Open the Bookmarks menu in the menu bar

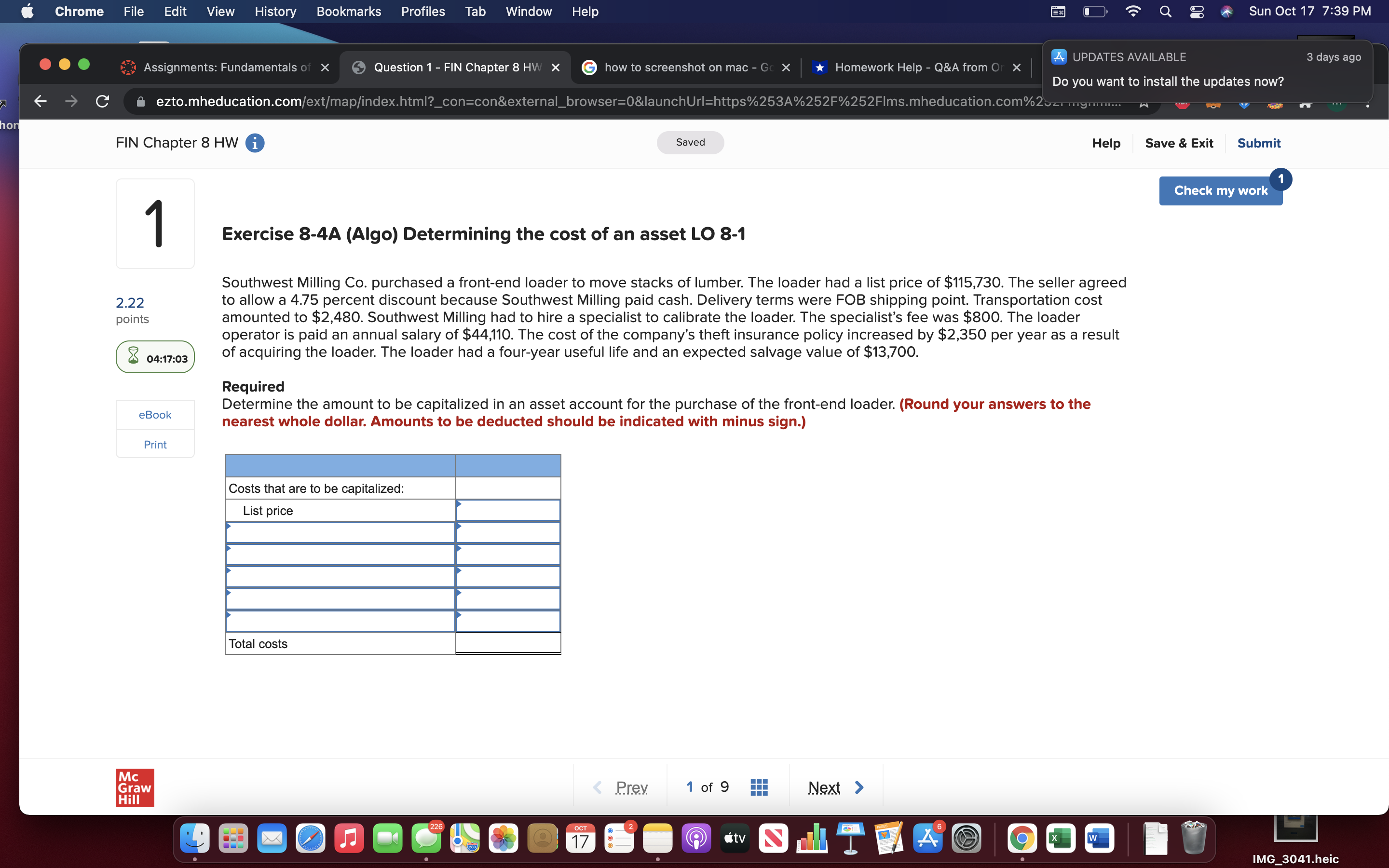click(348, 12)
